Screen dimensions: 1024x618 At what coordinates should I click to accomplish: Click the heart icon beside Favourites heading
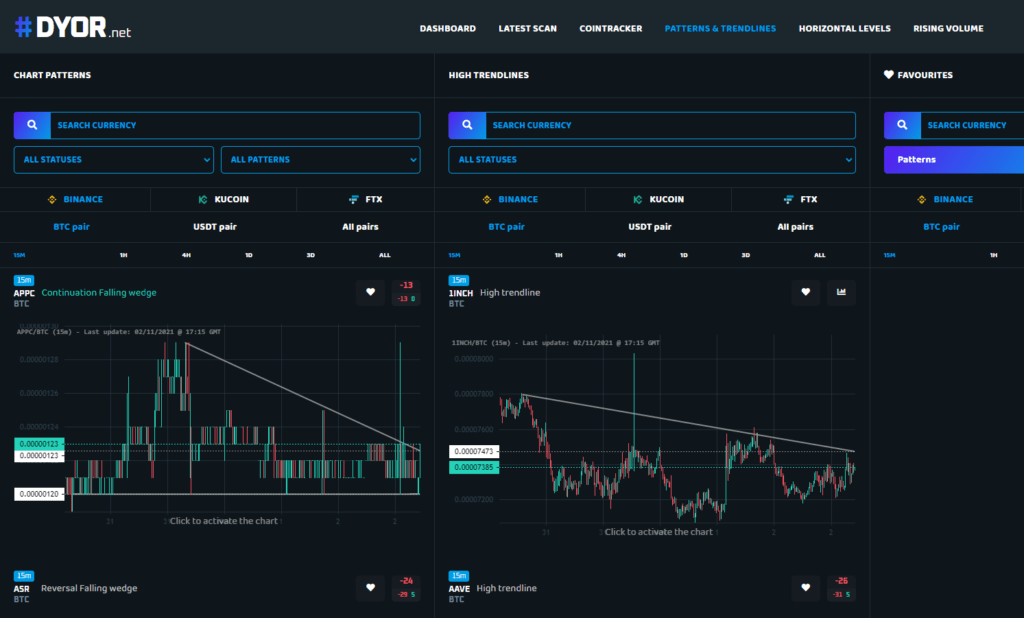click(x=889, y=74)
